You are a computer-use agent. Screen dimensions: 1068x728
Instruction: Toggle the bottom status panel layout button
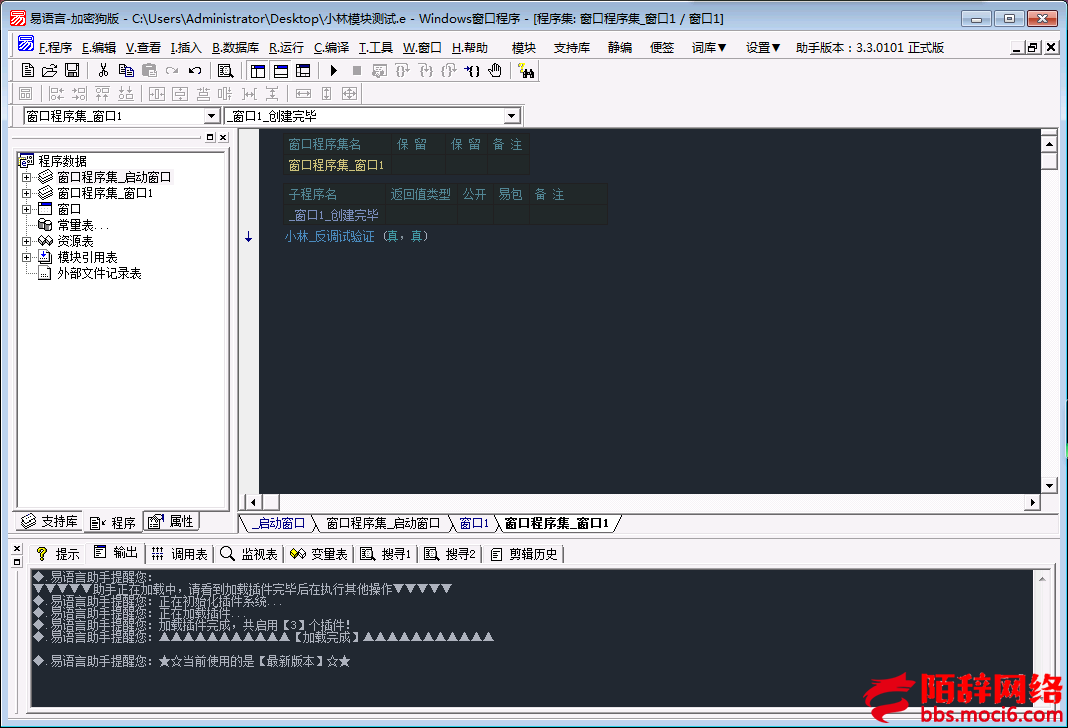(x=281, y=71)
